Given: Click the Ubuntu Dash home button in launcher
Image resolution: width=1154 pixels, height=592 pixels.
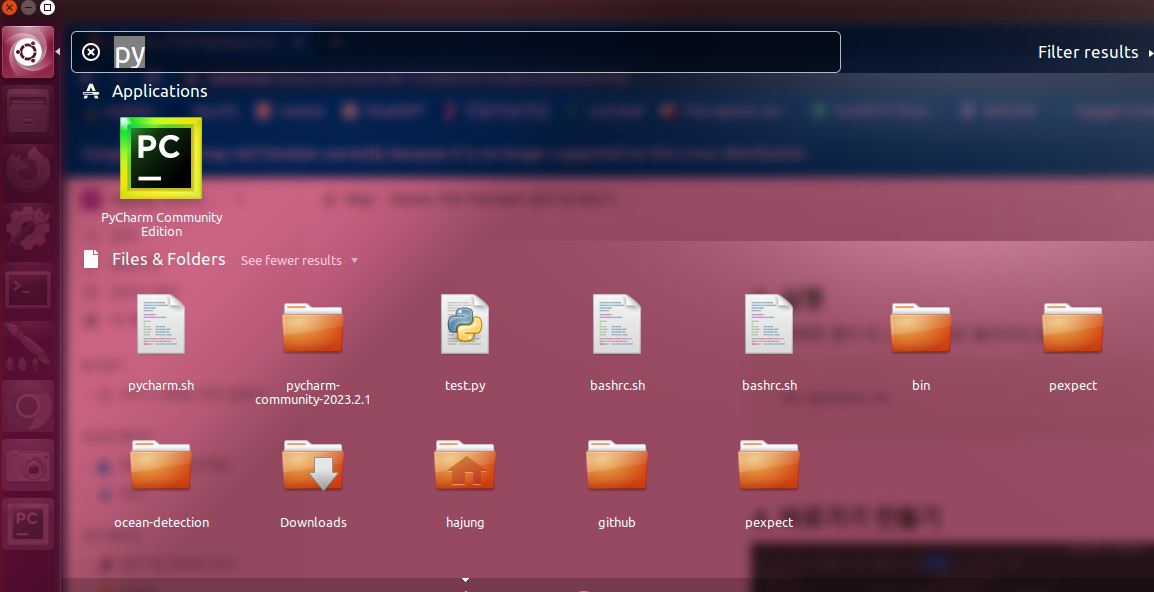Looking at the screenshot, I should click(28, 52).
